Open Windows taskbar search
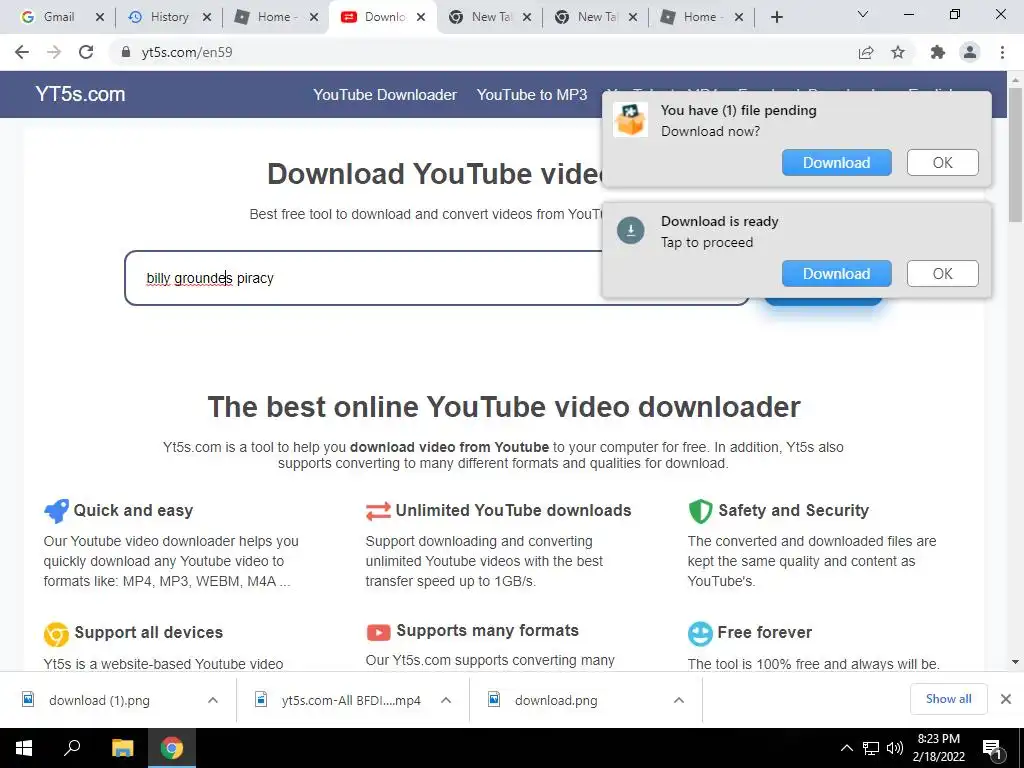 [72, 748]
